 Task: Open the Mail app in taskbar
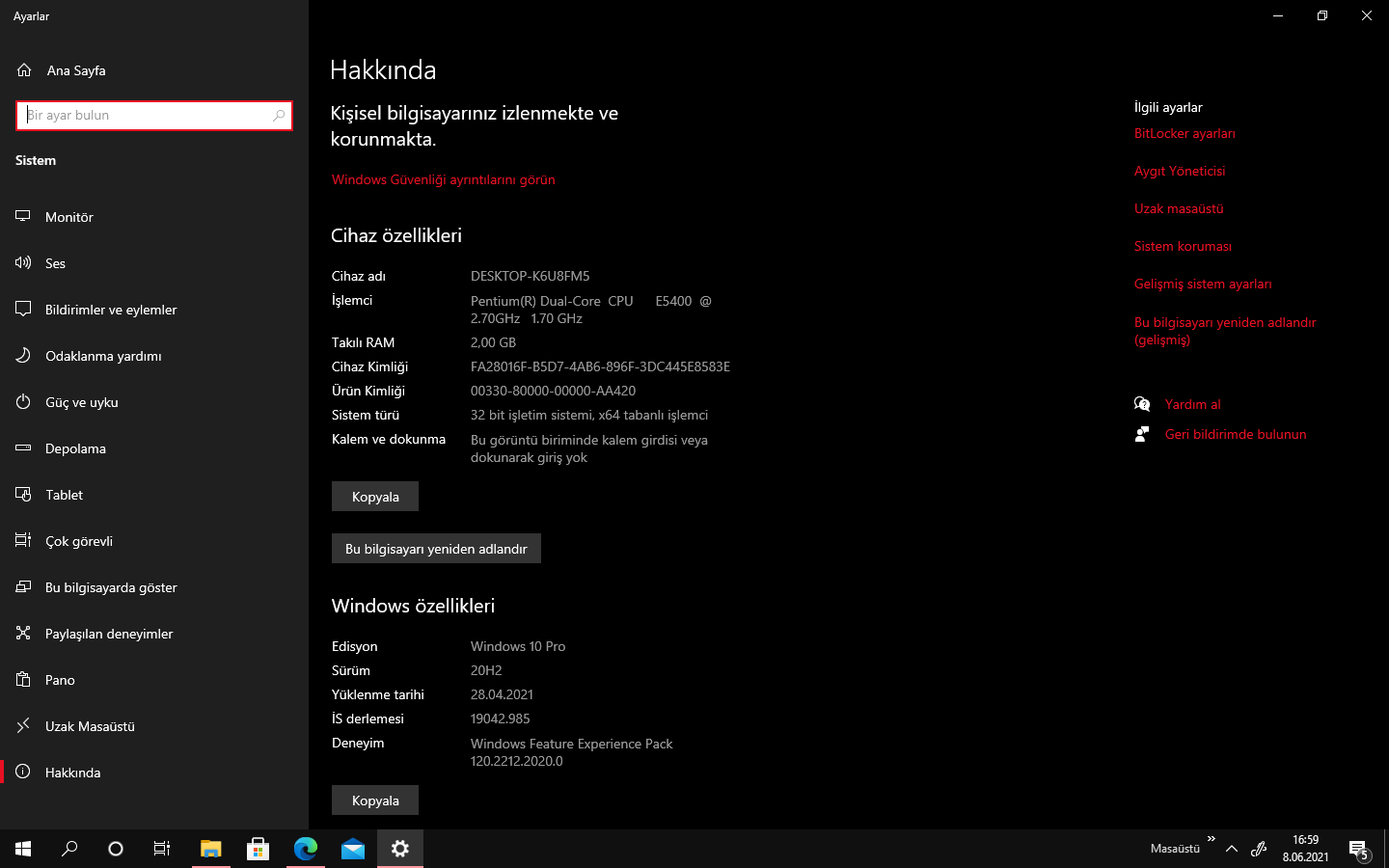(352, 849)
